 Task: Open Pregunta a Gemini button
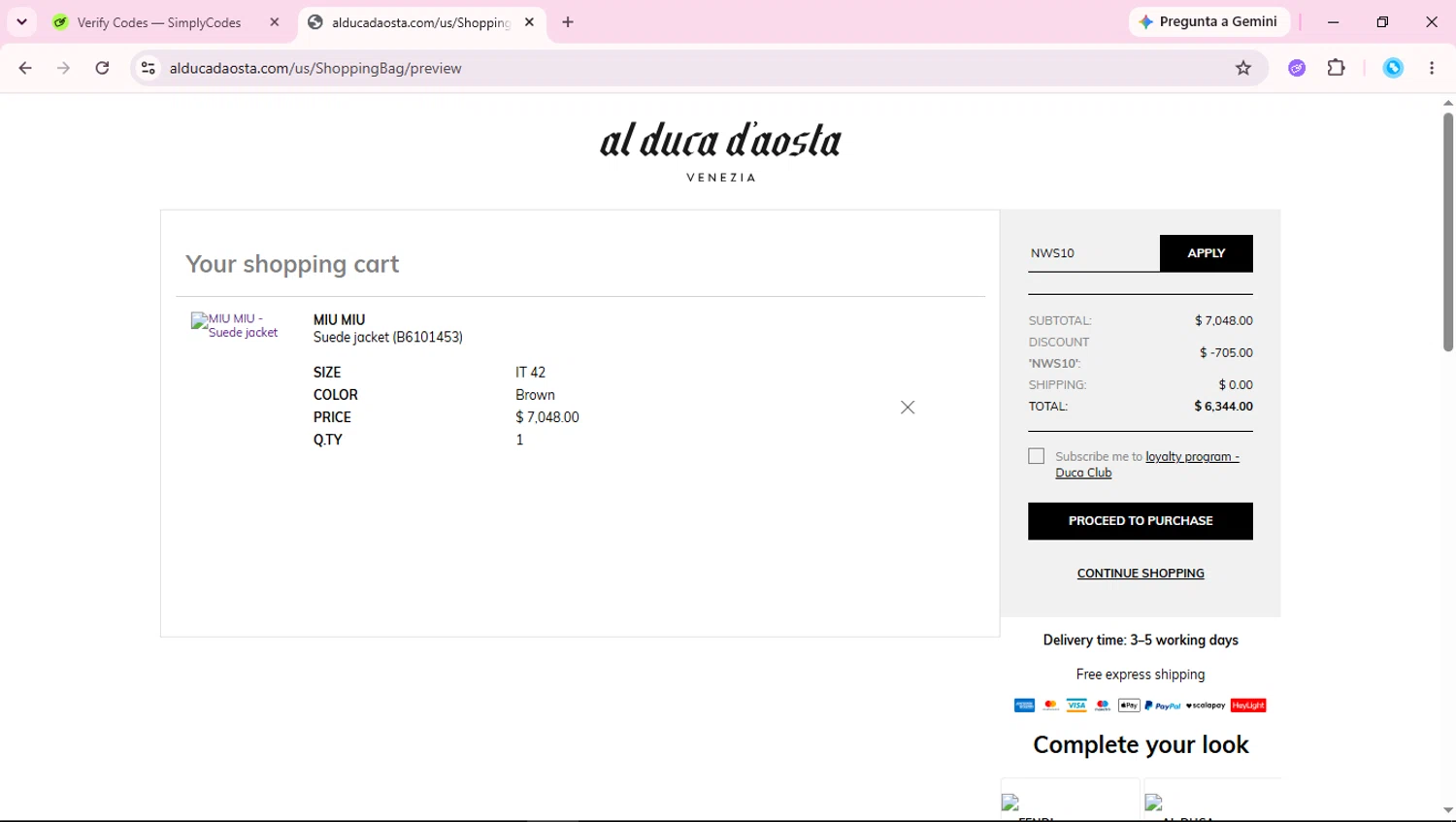click(1209, 22)
